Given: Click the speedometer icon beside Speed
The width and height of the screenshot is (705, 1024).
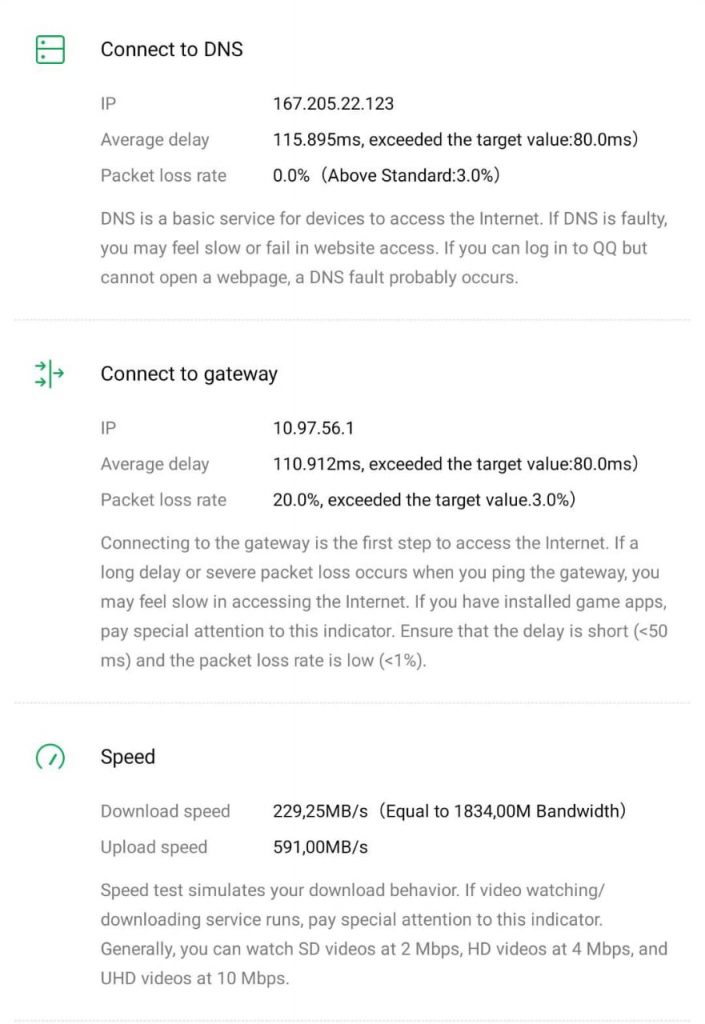Looking at the screenshot, I should click(x=50, y=756).
